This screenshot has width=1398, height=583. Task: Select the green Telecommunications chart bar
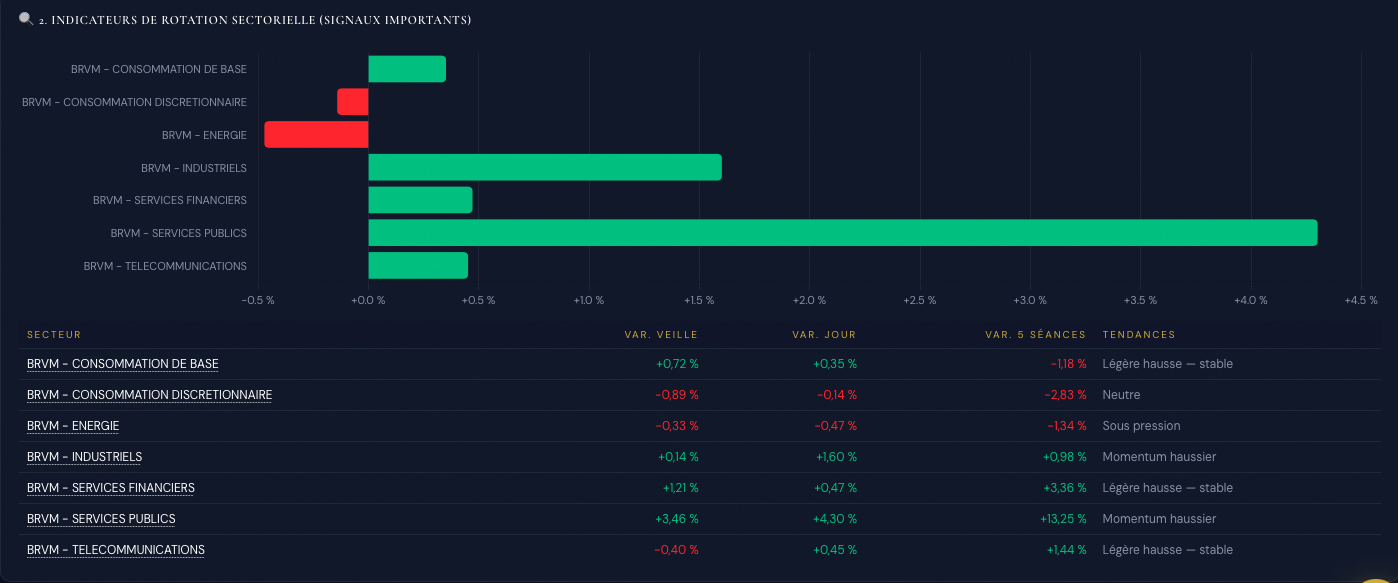pyautogui.click(x=418, y=265)
